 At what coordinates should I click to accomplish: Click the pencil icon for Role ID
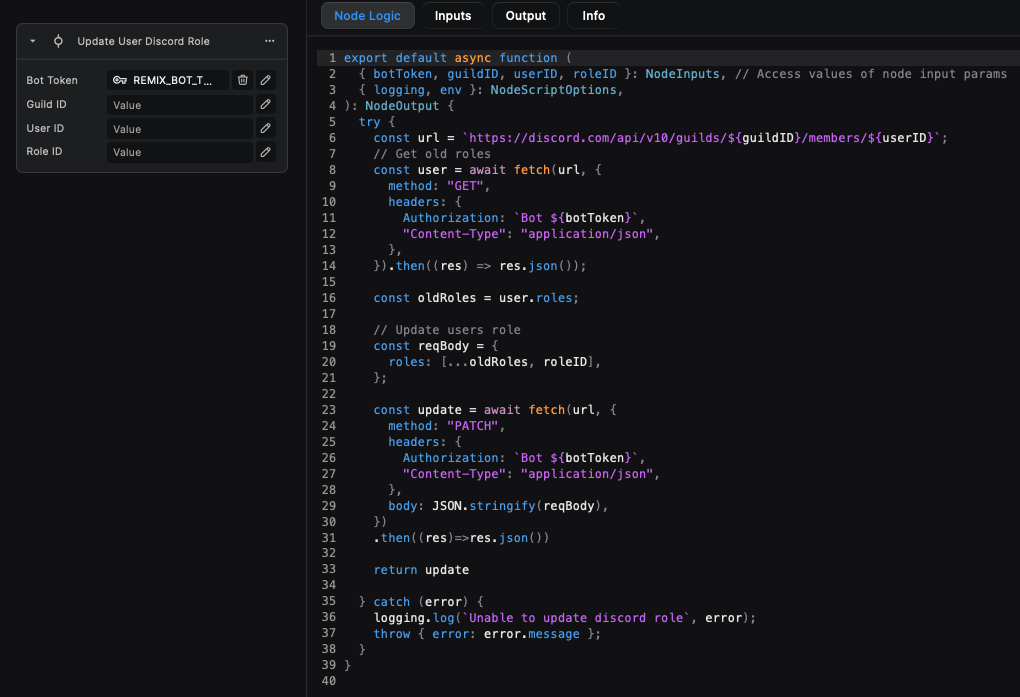(x=265, y=152)
